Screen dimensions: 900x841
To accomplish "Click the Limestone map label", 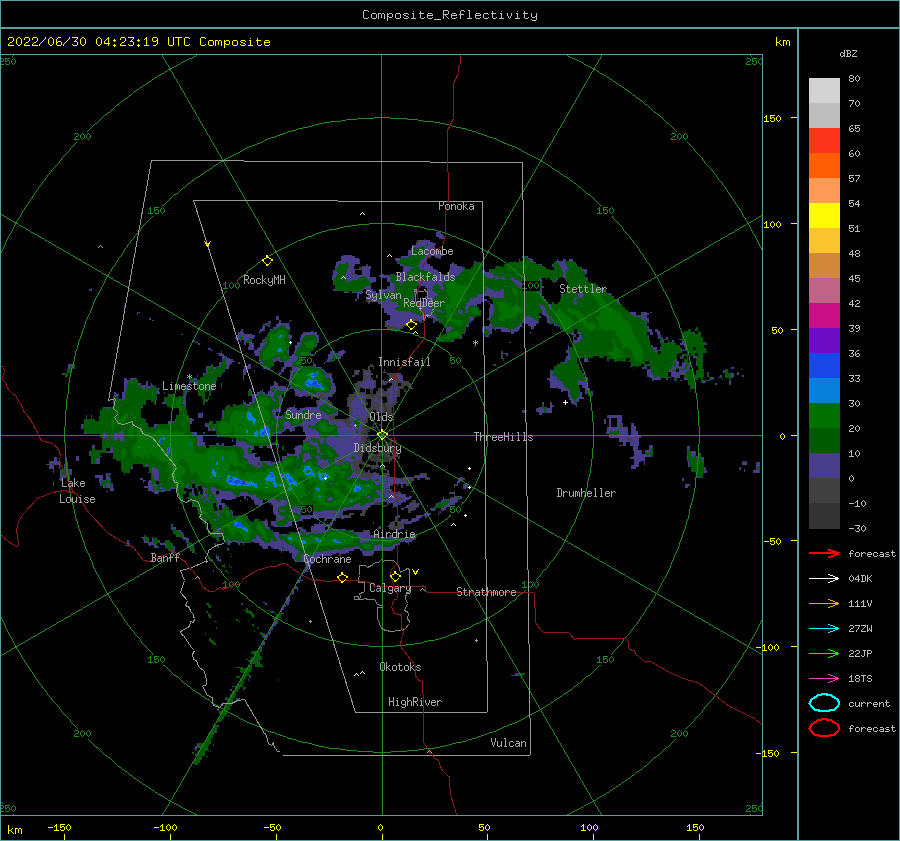I will pyautogui.click(x=189, y=386).
